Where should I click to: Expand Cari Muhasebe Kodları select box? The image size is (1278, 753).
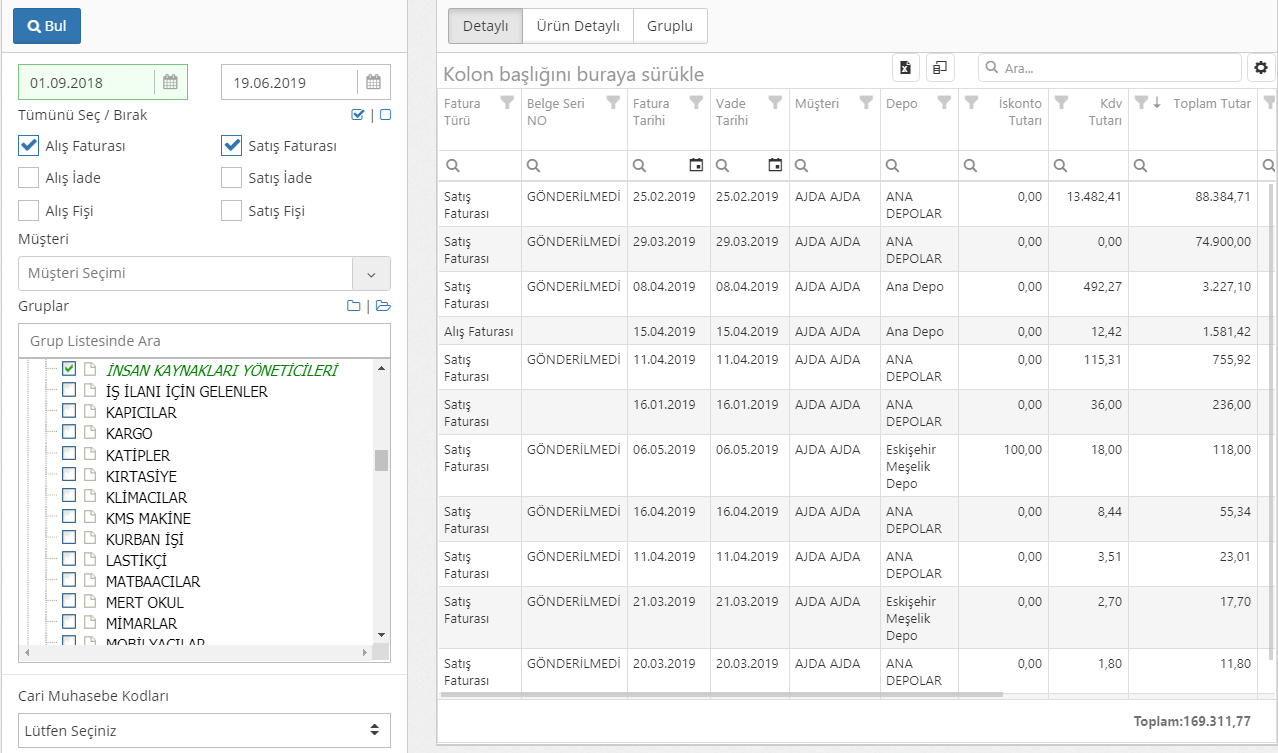point(204,730)
